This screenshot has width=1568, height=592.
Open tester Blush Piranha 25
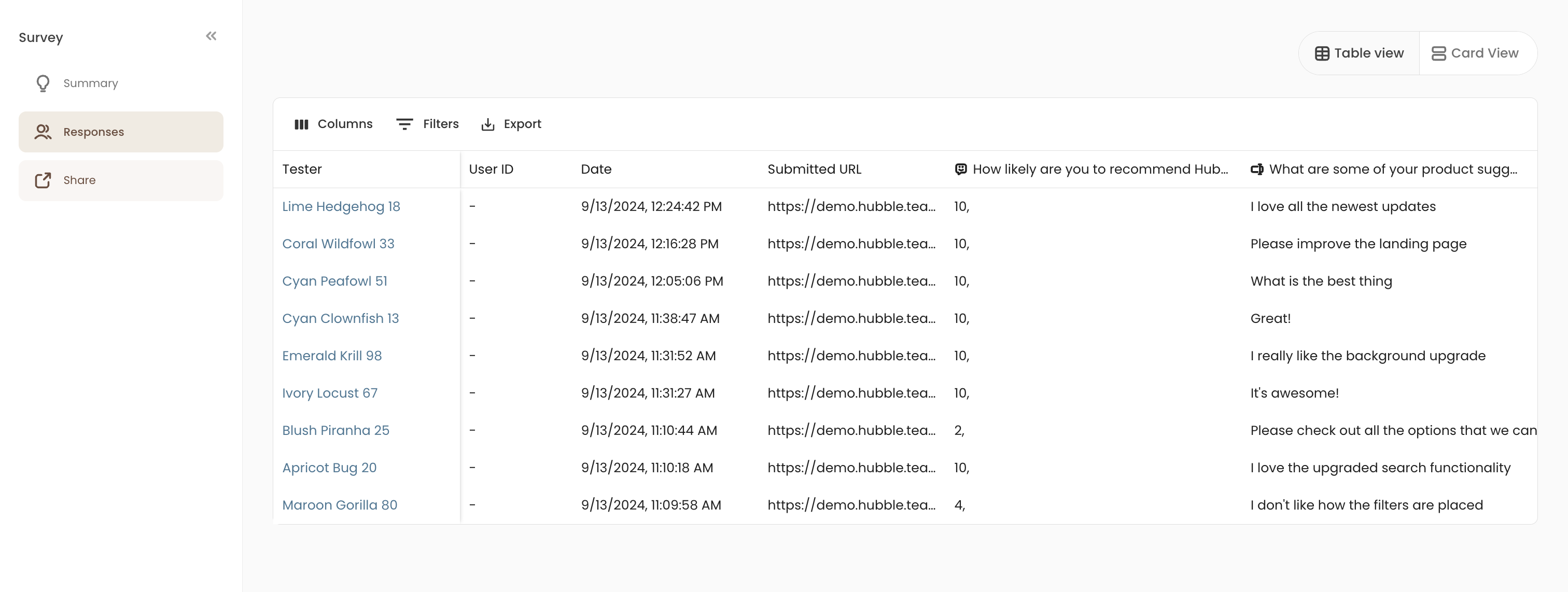tap(335, 430)
